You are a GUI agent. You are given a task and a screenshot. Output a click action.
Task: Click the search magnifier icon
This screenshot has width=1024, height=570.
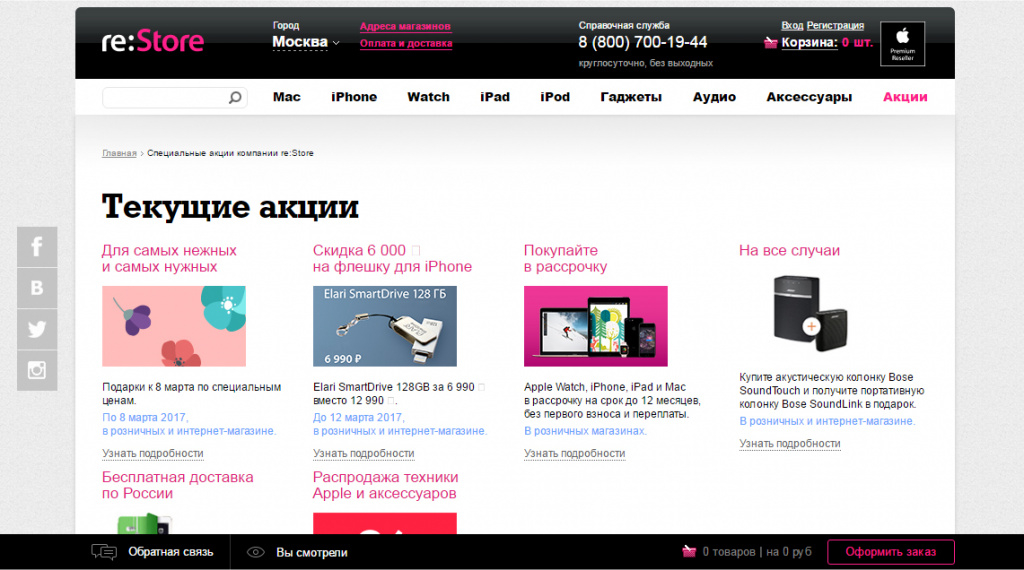(x=235, y=97)
